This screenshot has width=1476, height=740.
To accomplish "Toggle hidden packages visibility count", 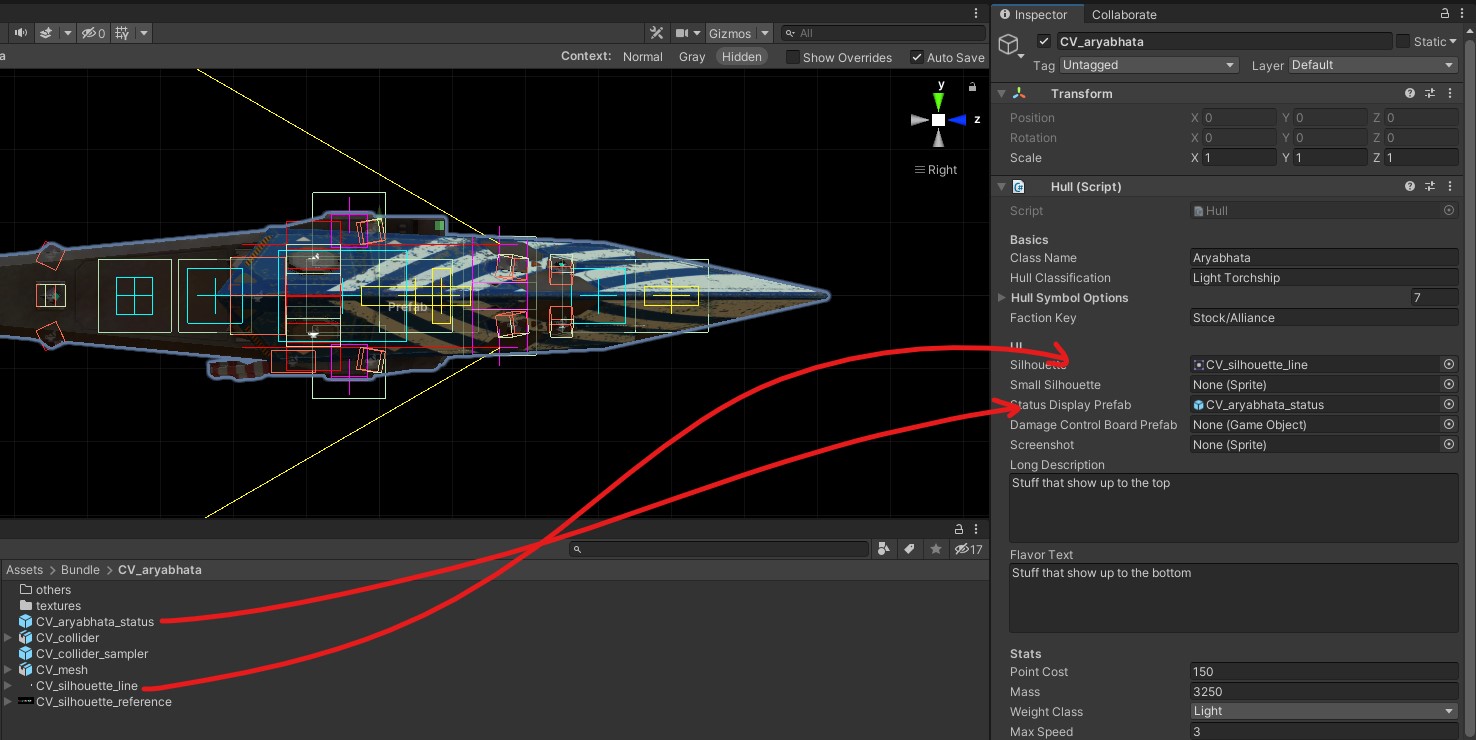I will click(x=968, y=549).
